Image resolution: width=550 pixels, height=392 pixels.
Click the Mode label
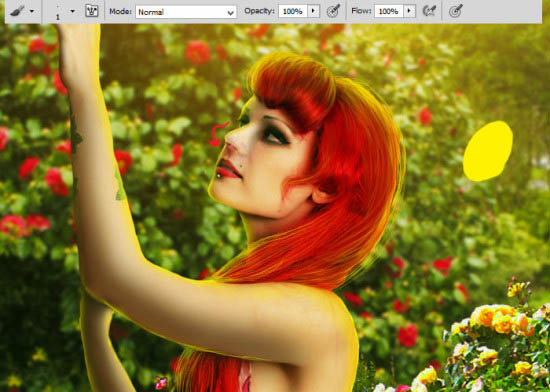coord(120,12)
